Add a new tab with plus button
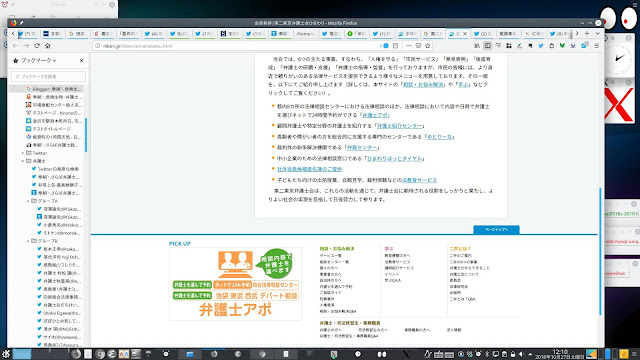The height and width of the screenshot is (360, 640). coord(587,33)
